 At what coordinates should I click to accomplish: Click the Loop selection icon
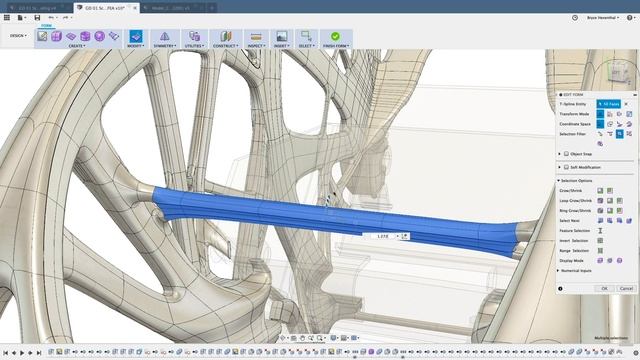coord(600,201)
